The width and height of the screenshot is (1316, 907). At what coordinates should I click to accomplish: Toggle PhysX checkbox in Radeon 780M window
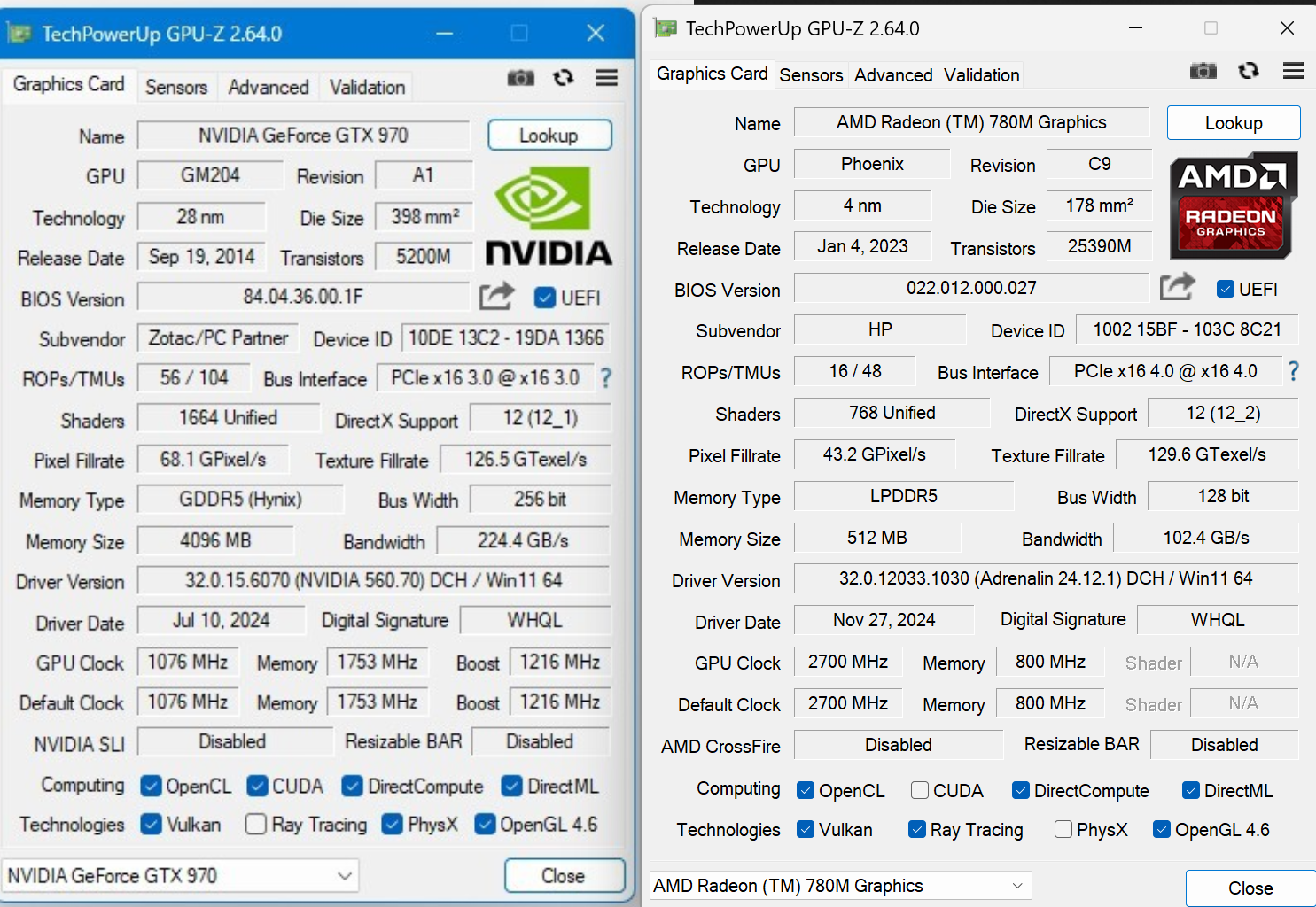click(1063, 829)
